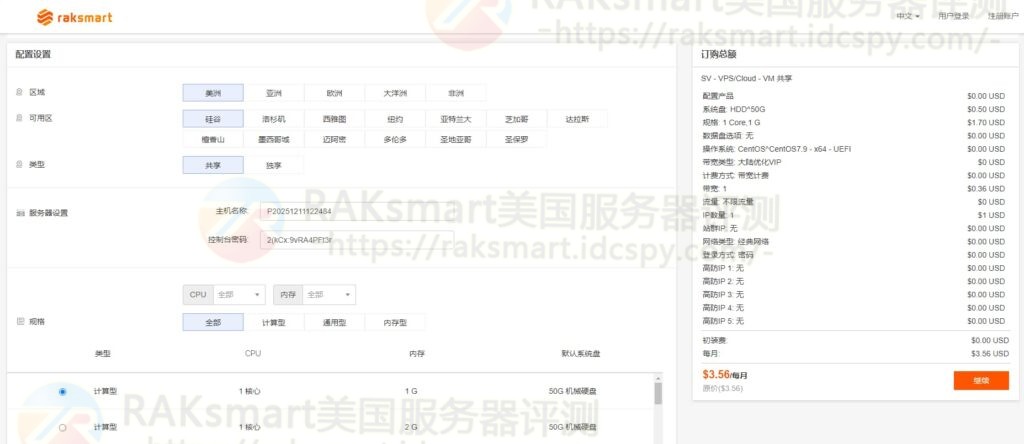
Task: Click the 区域 region icon
Action: 20,93
